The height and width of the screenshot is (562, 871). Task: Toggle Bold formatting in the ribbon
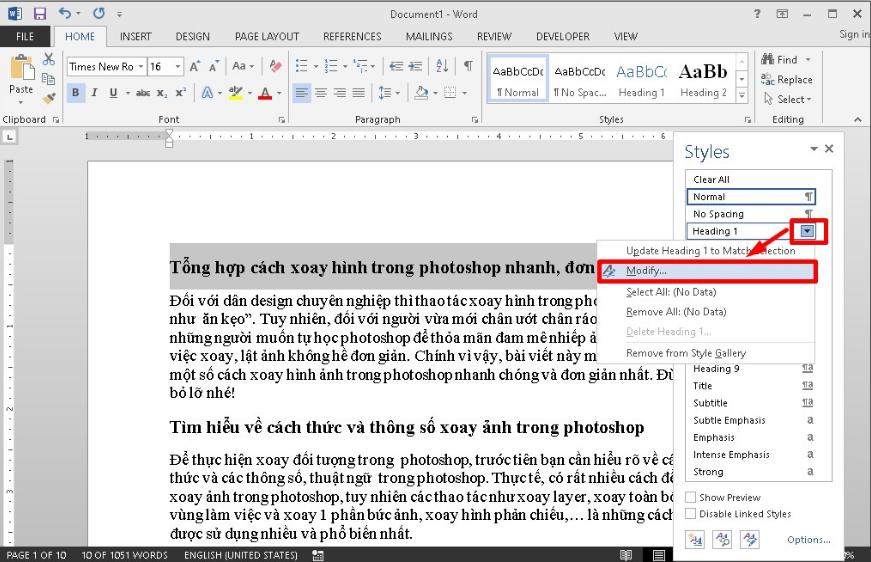(76, 93)
